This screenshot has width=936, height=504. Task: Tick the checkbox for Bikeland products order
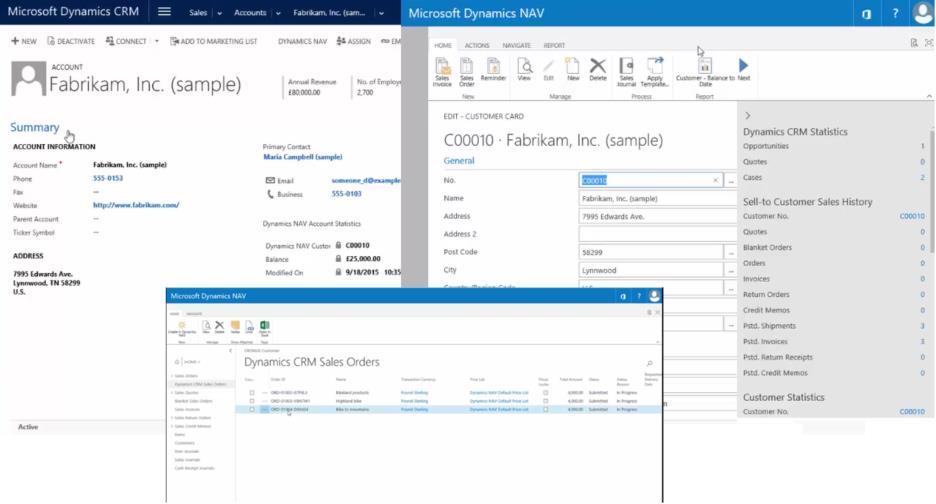point(252,393)
